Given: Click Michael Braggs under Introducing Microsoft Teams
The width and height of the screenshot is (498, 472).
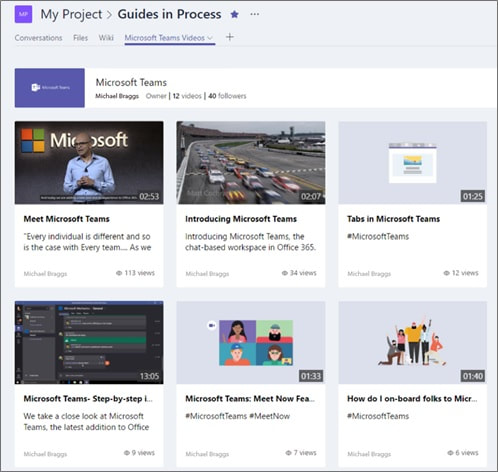Looking at the screenshot, I should click(x=207, y=274).
